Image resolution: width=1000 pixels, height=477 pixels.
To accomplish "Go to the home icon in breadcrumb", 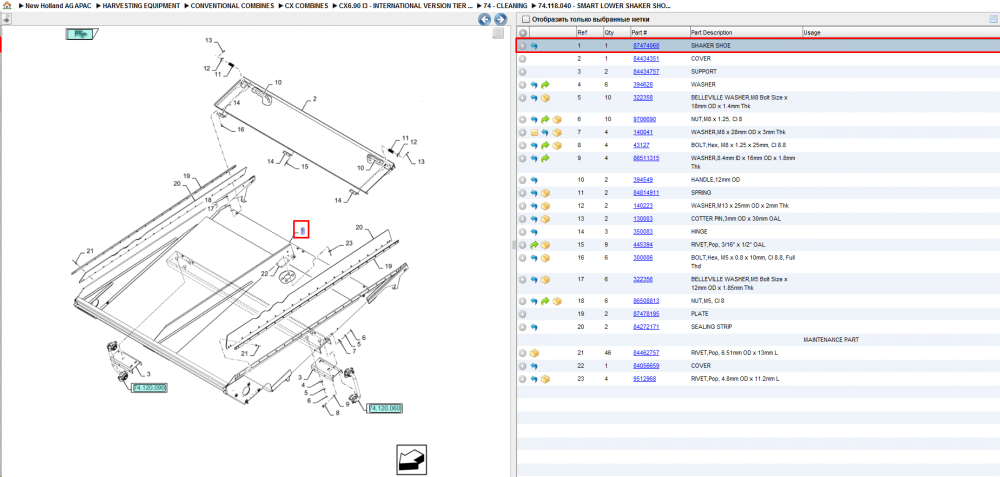I will [7, 5].
